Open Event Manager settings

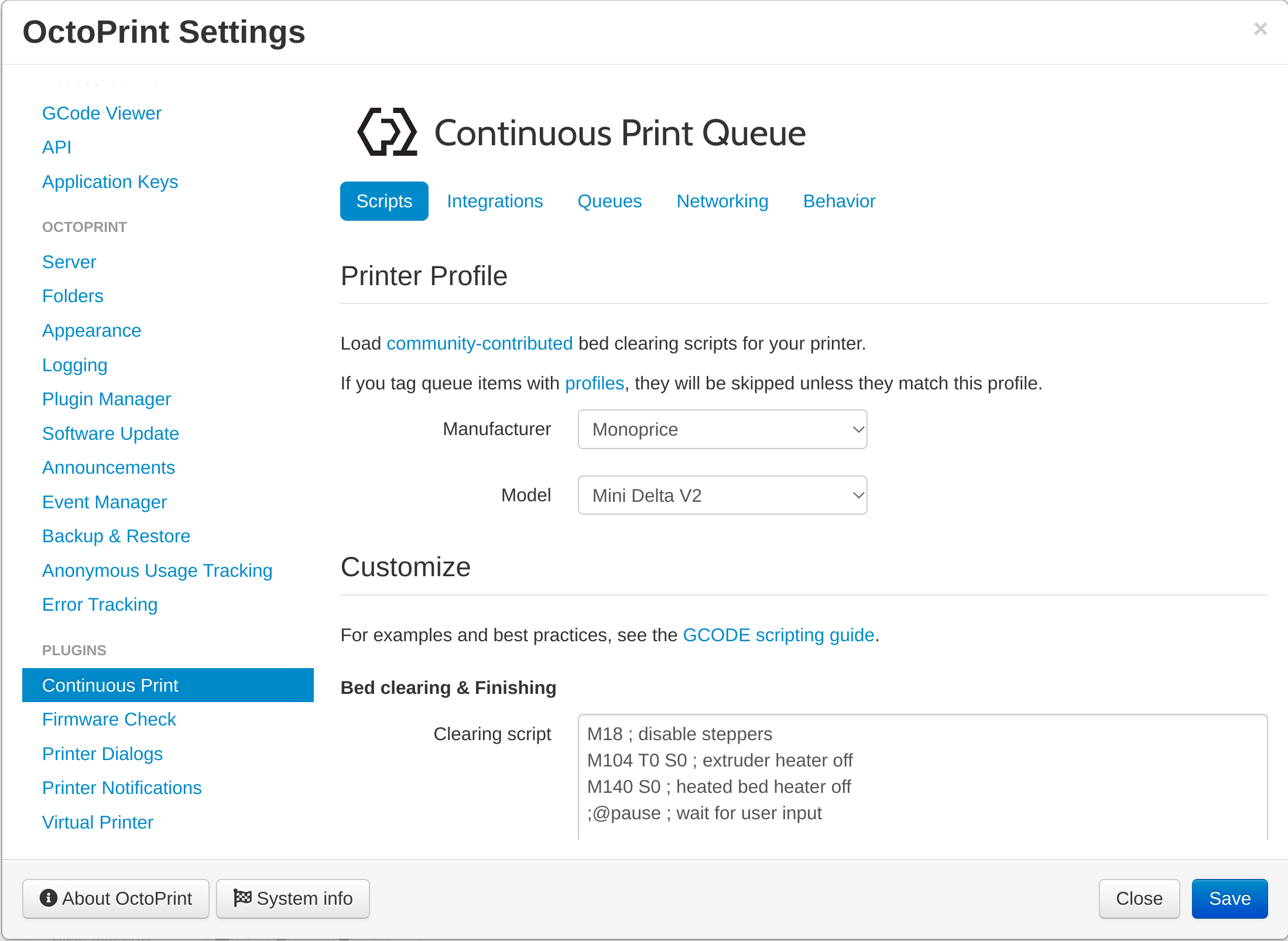coord(104,502)
